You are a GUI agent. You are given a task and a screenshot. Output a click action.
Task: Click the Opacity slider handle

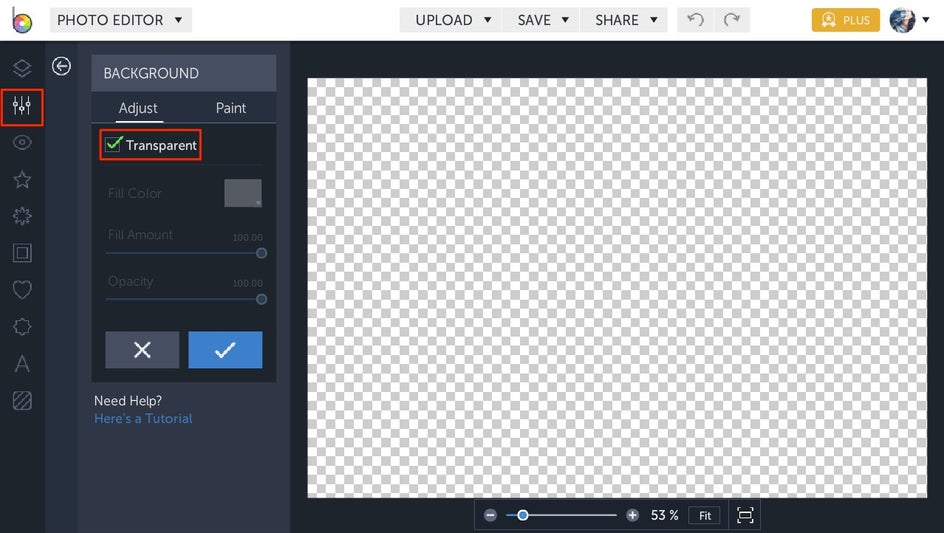(x=261, y=299)
